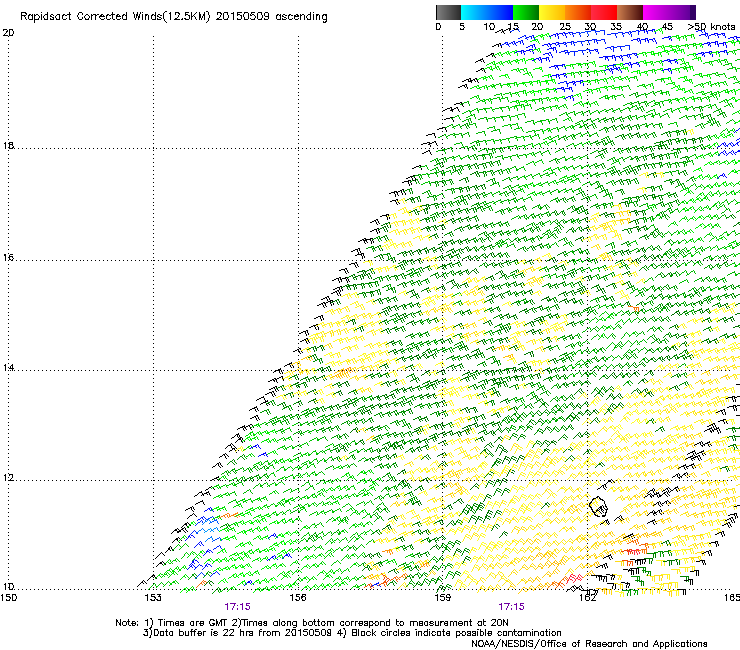Click the latitude label 16
Image resolution: width=740 pixels, height=650 pixels.
(8, 258)
